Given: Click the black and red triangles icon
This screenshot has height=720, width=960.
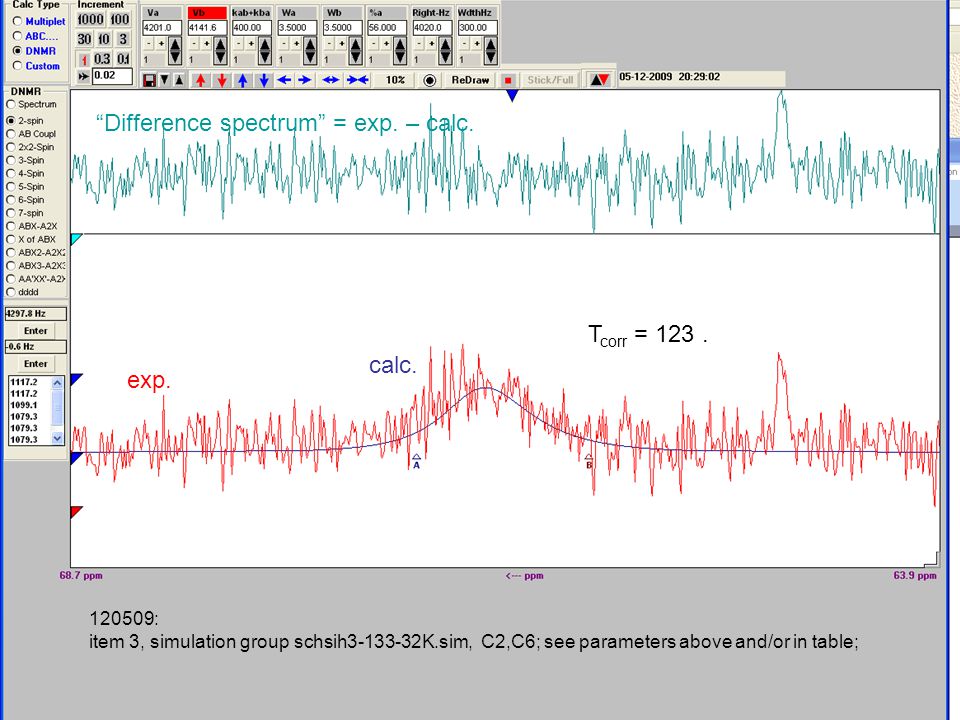Looking at the screenshot, I should 599,80.
